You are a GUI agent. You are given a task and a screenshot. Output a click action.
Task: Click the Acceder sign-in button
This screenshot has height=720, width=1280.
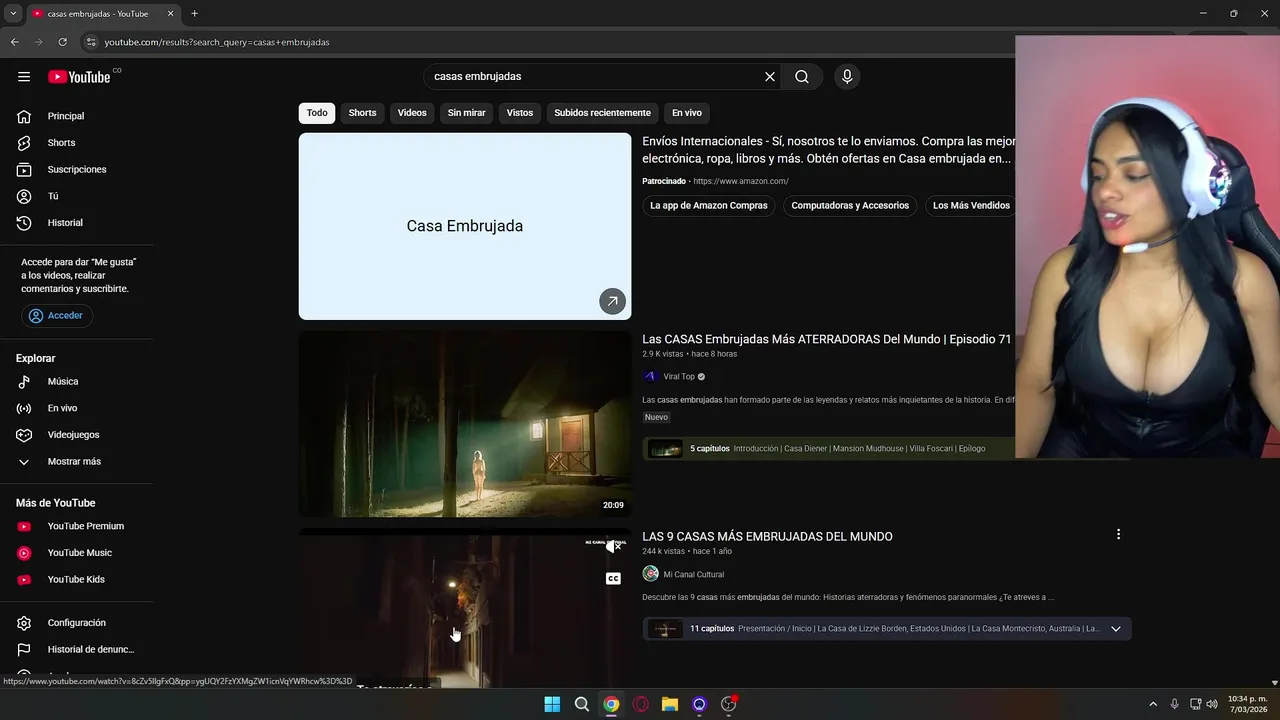(57, 315)
